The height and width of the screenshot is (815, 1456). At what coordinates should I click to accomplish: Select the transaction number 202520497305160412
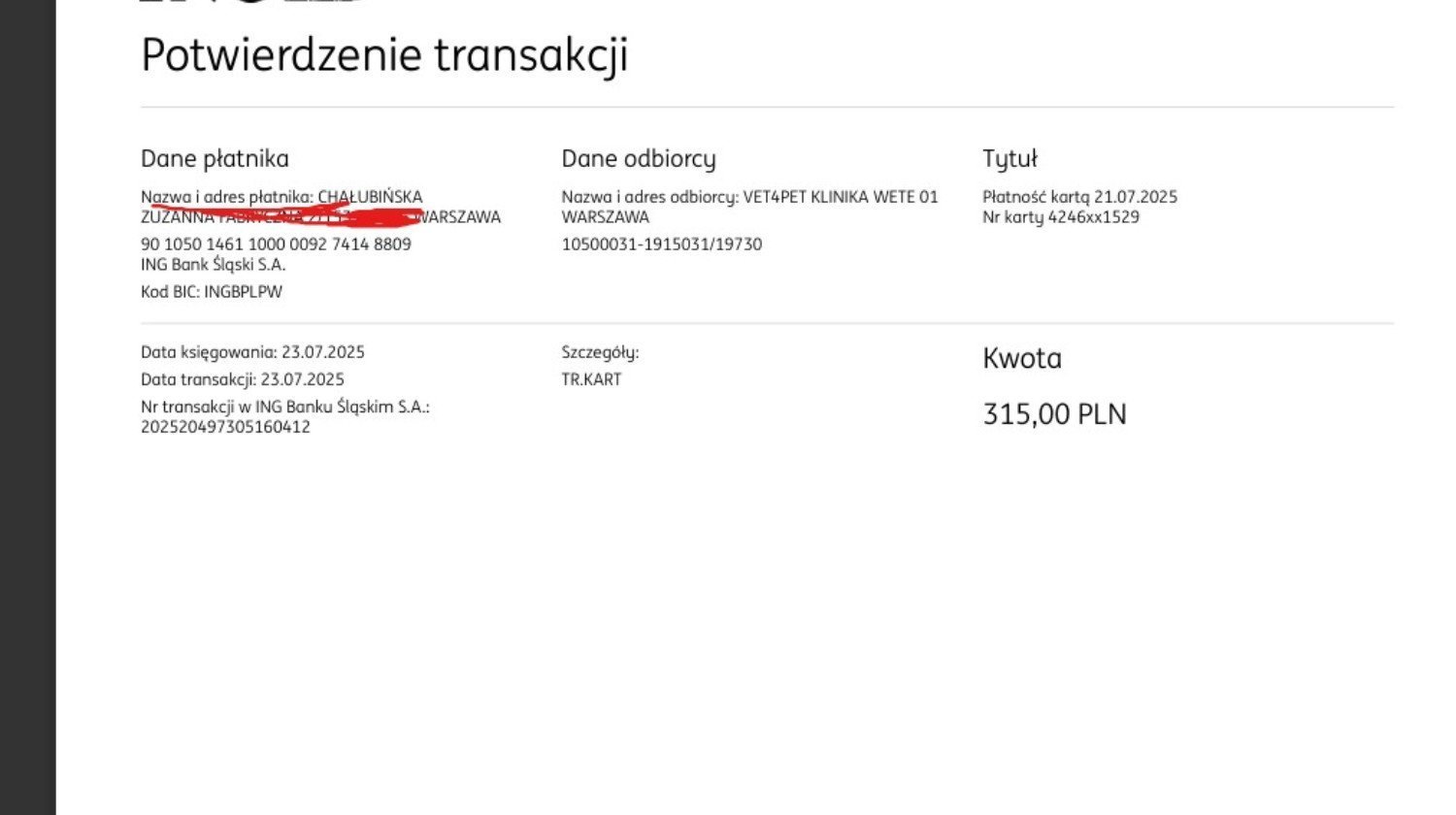pos(225,427)
